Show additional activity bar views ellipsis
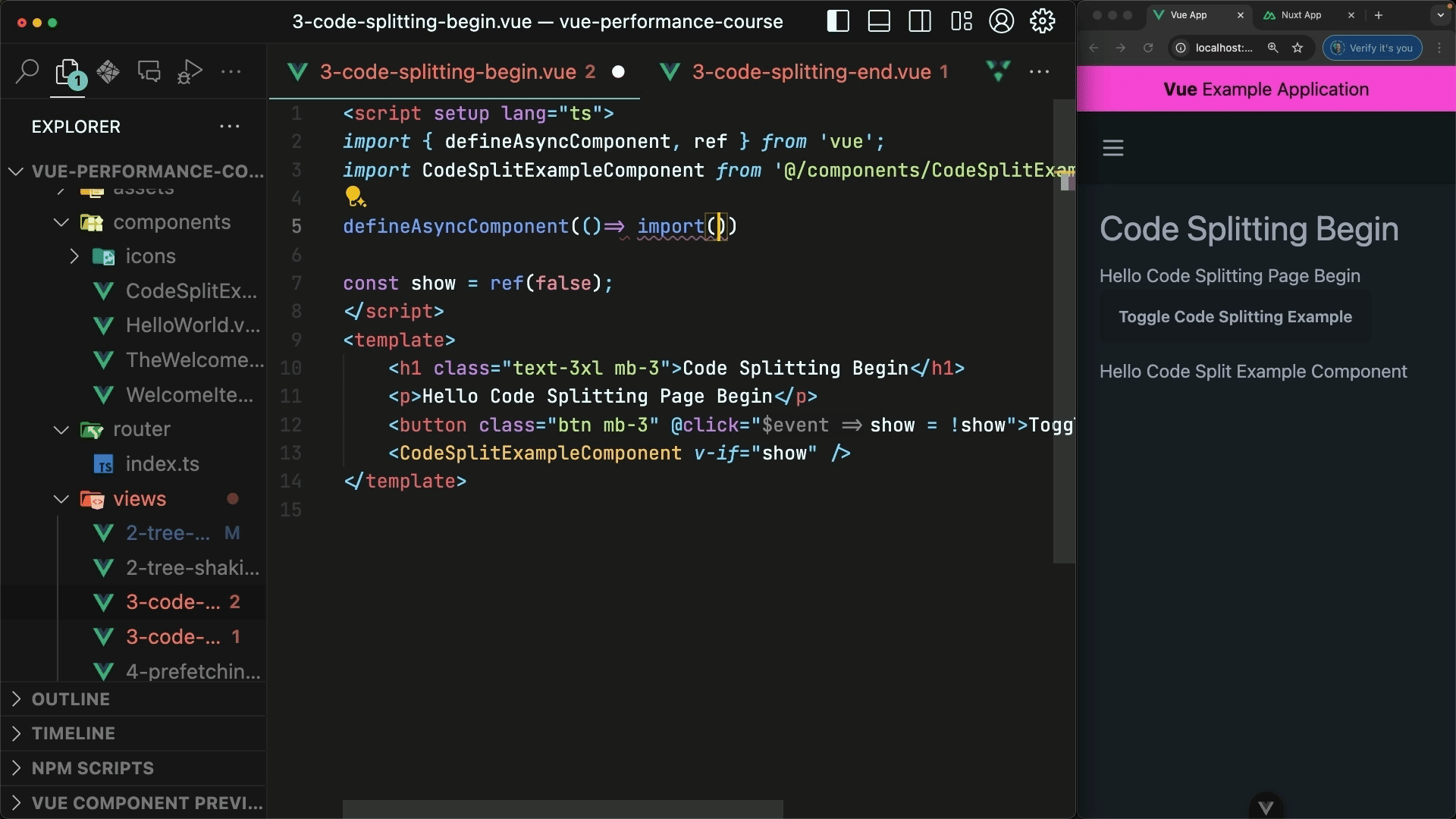 click(x=231, y=72)
